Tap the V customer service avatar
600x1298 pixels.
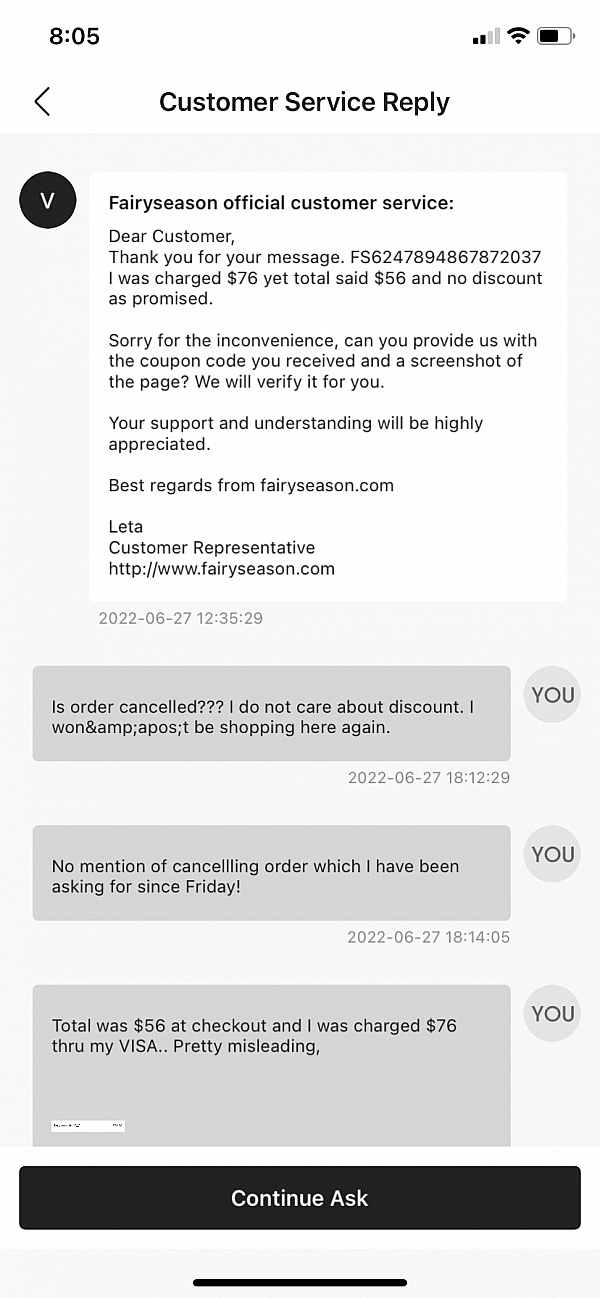tap(47, 200)
